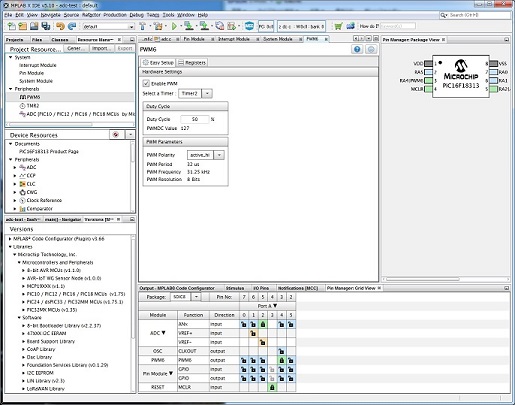Click the Debug Project icon

(231, 26)
